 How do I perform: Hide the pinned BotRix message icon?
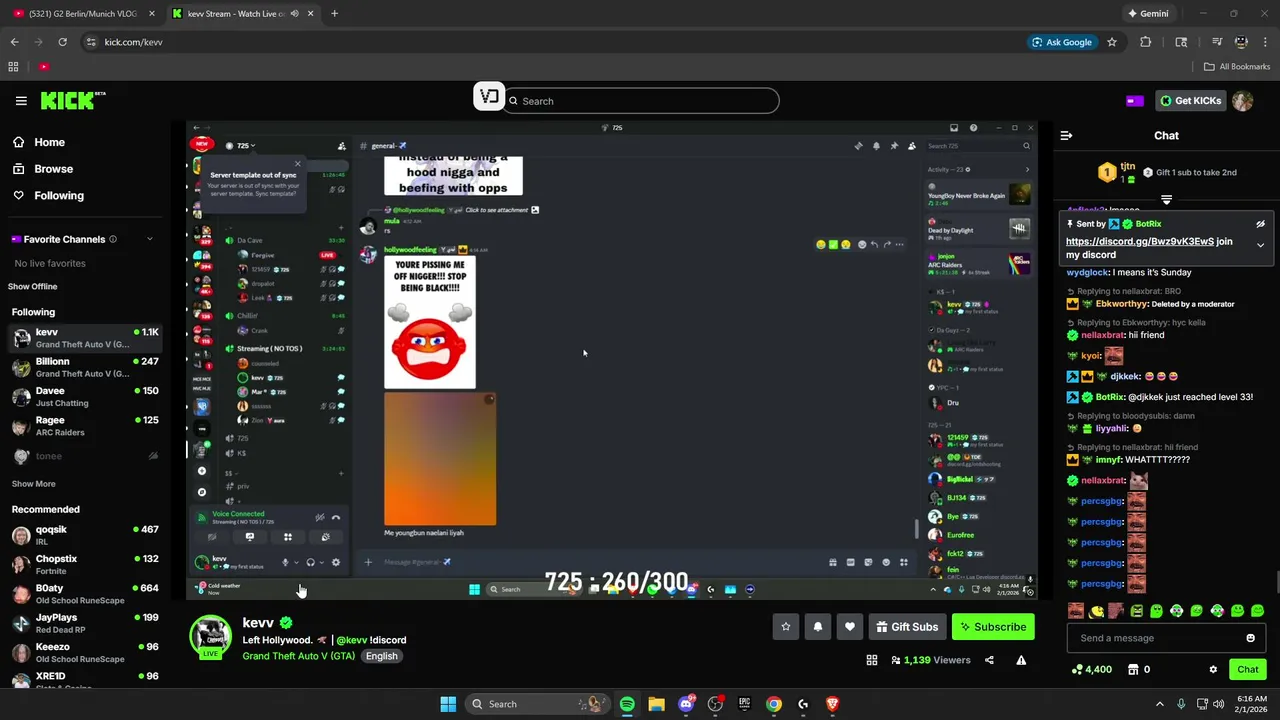1260,224
